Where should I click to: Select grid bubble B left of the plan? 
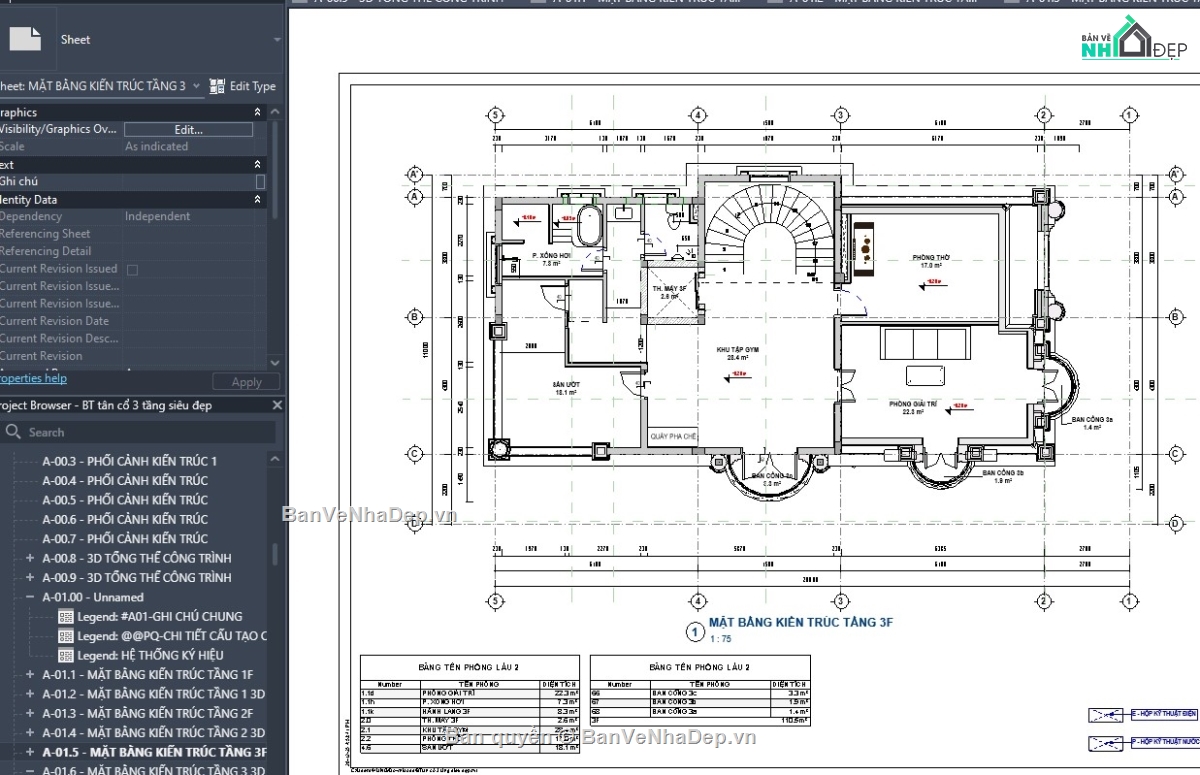[x=414, y=318]
